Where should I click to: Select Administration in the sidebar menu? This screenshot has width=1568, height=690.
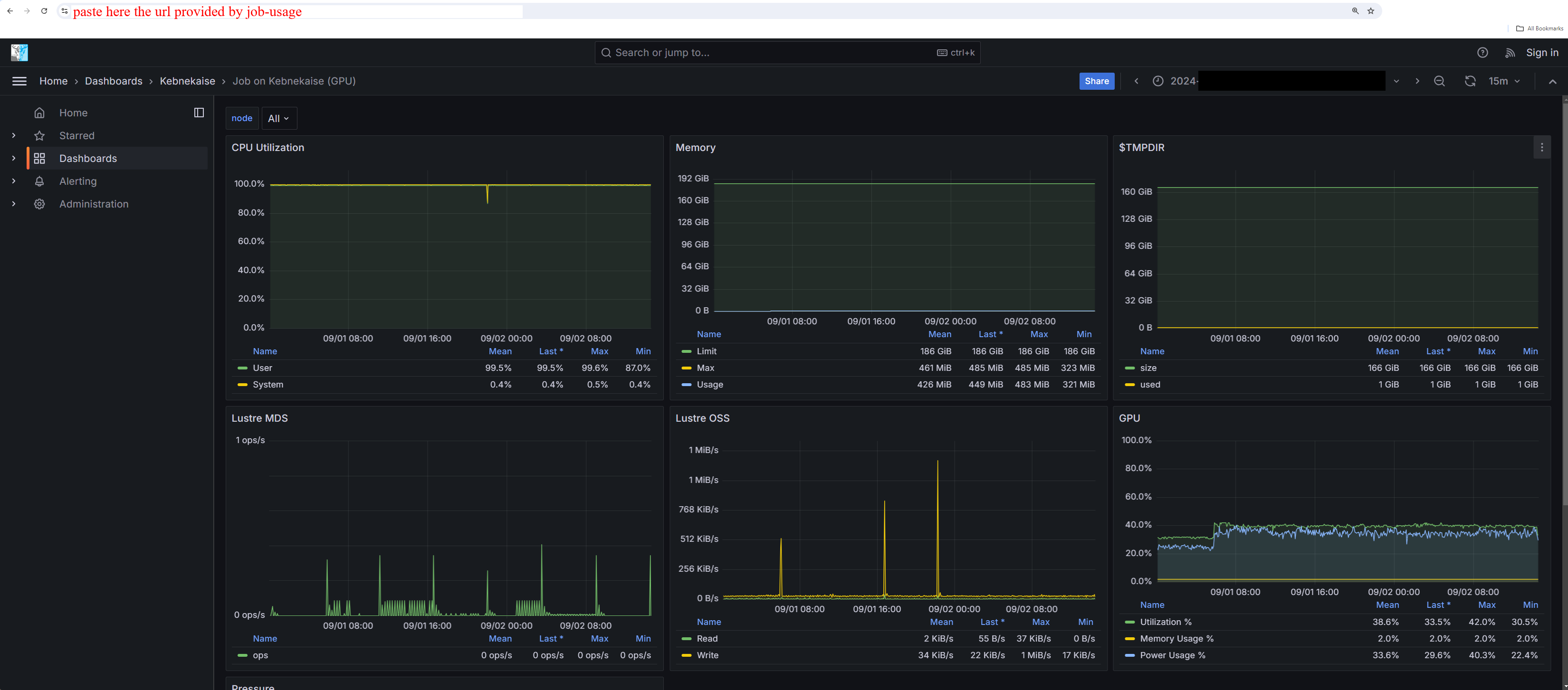tap(94, 204)
